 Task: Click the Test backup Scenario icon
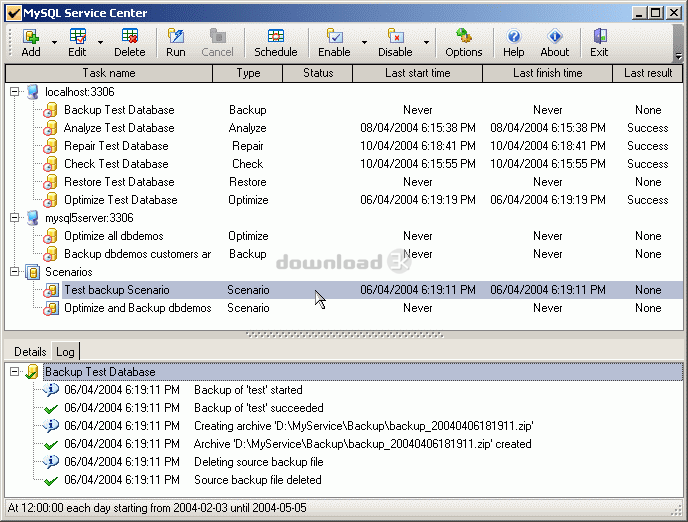[x=50, y=290]
